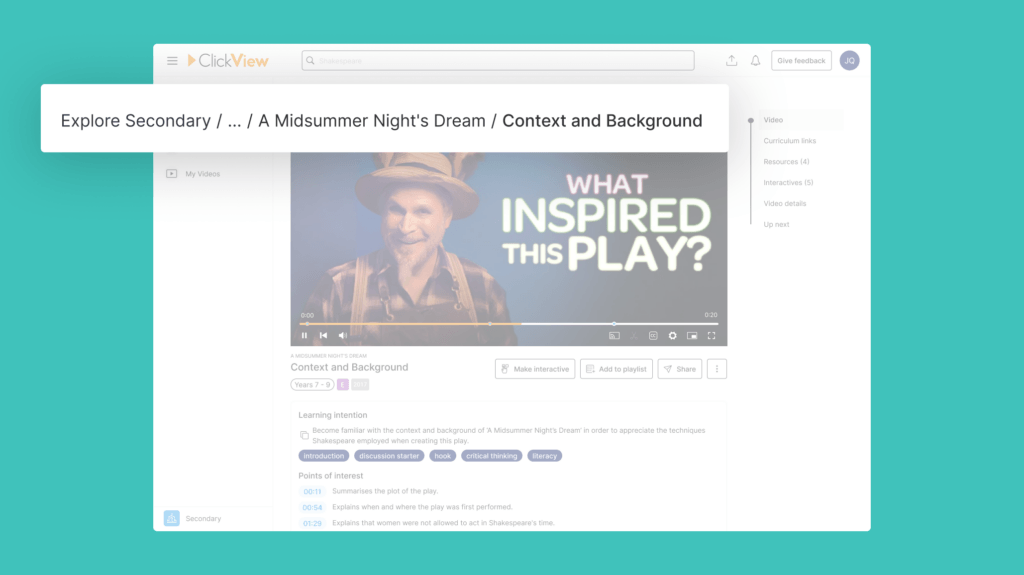Image resolution: width=1024 pixels, height=575 pixels.
Task: Click the Add to playlist button
Action: pos(616,369)
